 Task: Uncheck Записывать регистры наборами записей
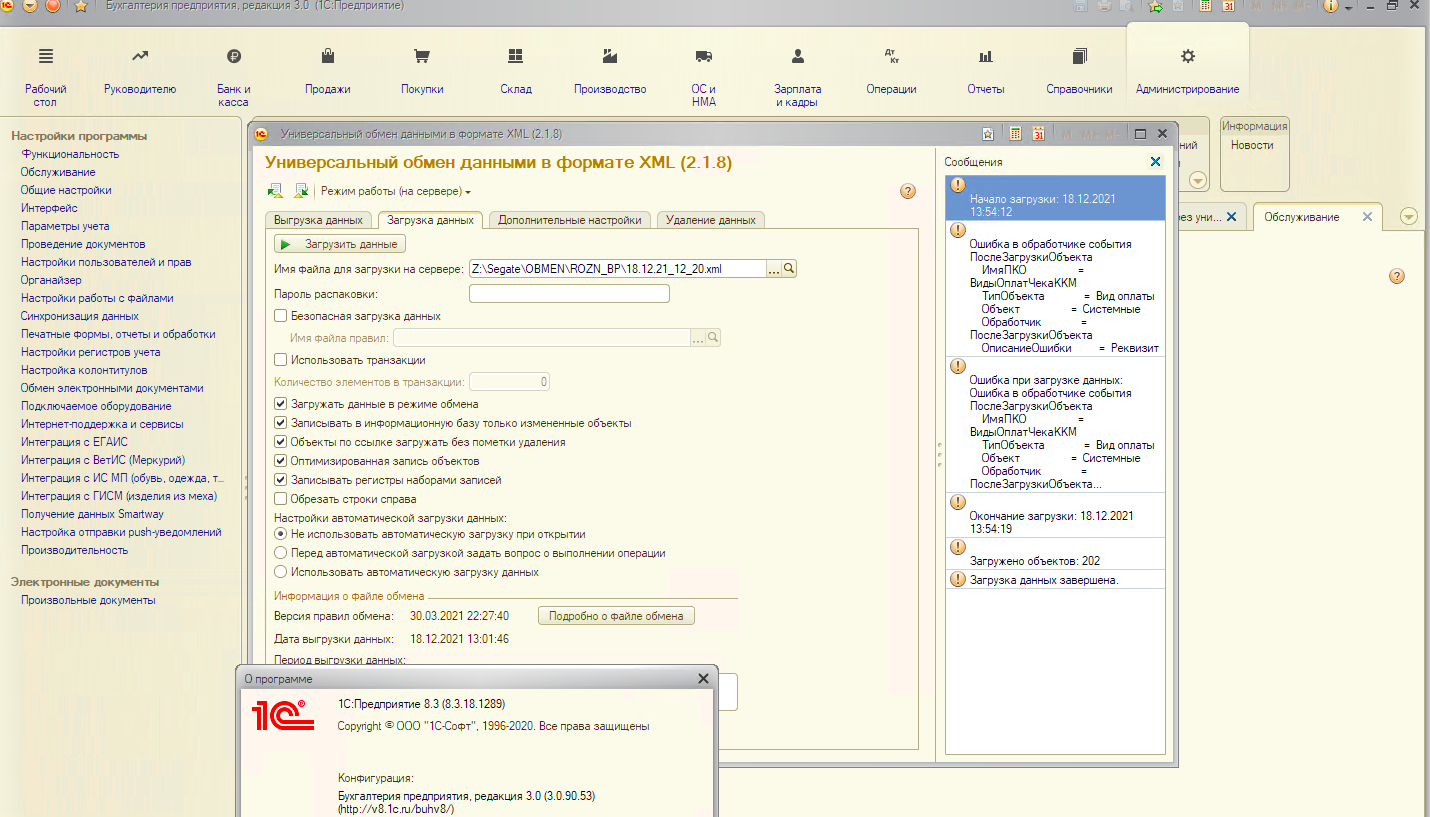(x=281, y=480)
